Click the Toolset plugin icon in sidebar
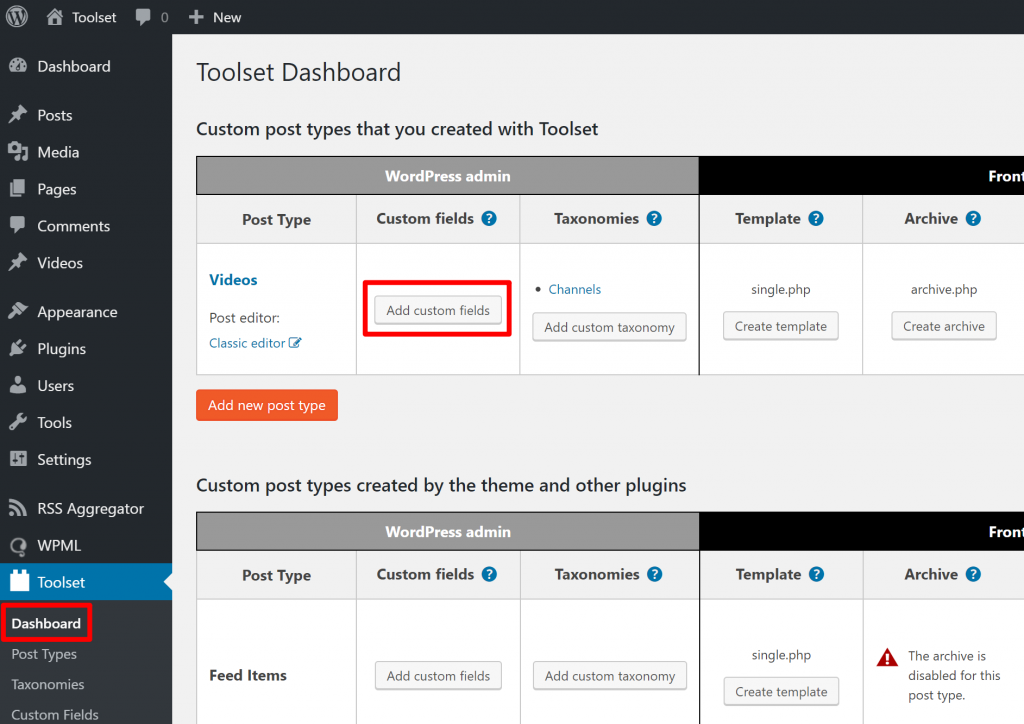The height and width of the screenshot is (724, 1024). tap(20, 581)
